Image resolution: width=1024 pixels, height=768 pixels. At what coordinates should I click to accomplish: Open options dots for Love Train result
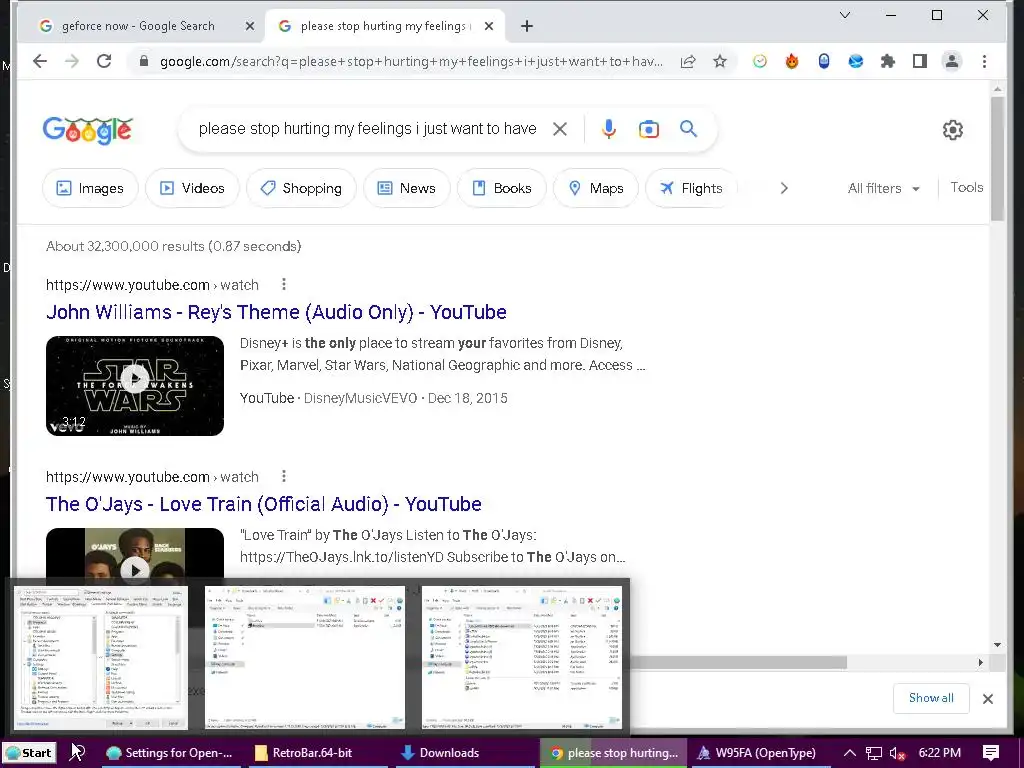pos(283,476)
